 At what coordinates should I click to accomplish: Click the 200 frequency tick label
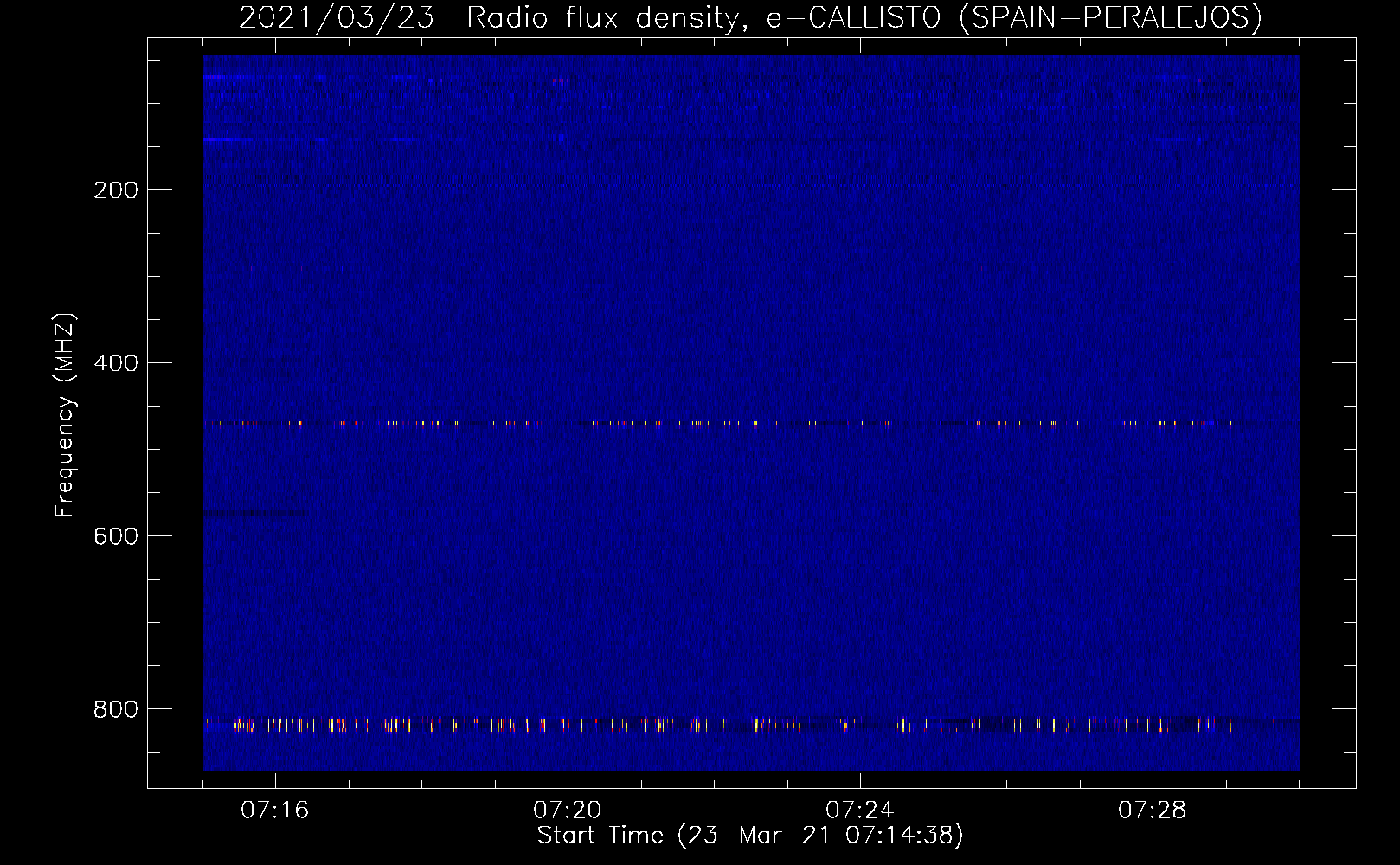pyautogui.click(x=116, y=190)
